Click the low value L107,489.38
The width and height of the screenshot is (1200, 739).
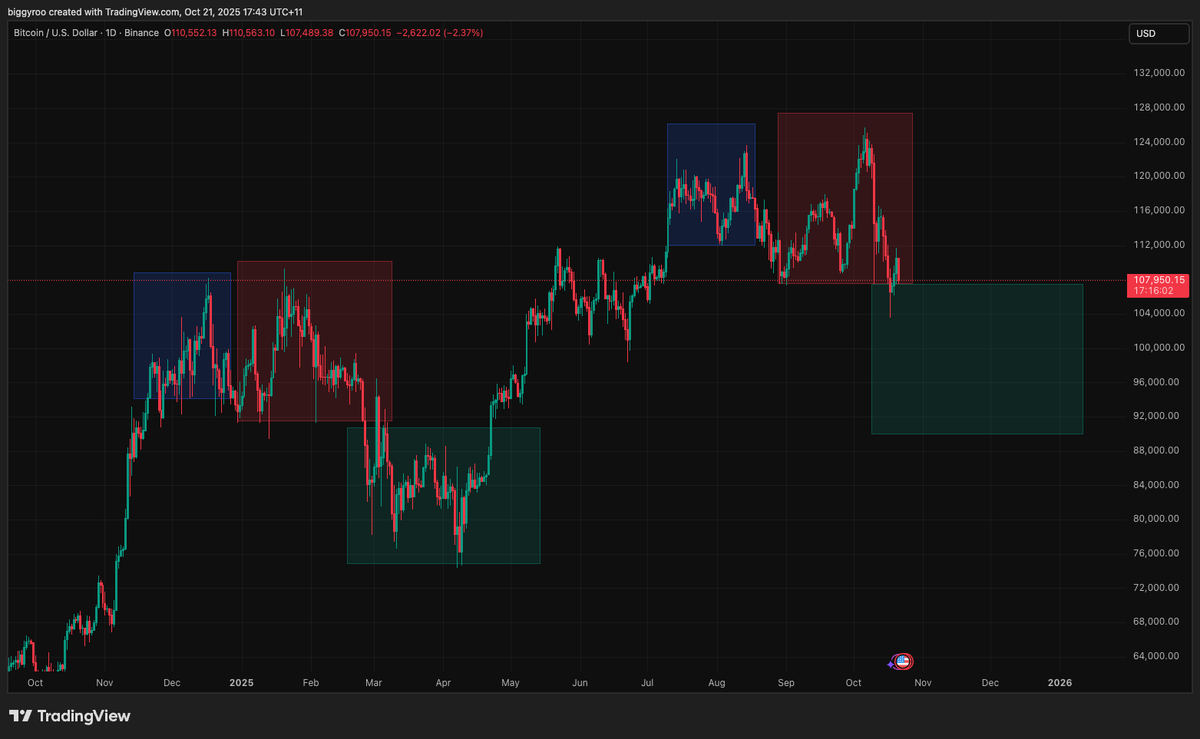point(308,33)
